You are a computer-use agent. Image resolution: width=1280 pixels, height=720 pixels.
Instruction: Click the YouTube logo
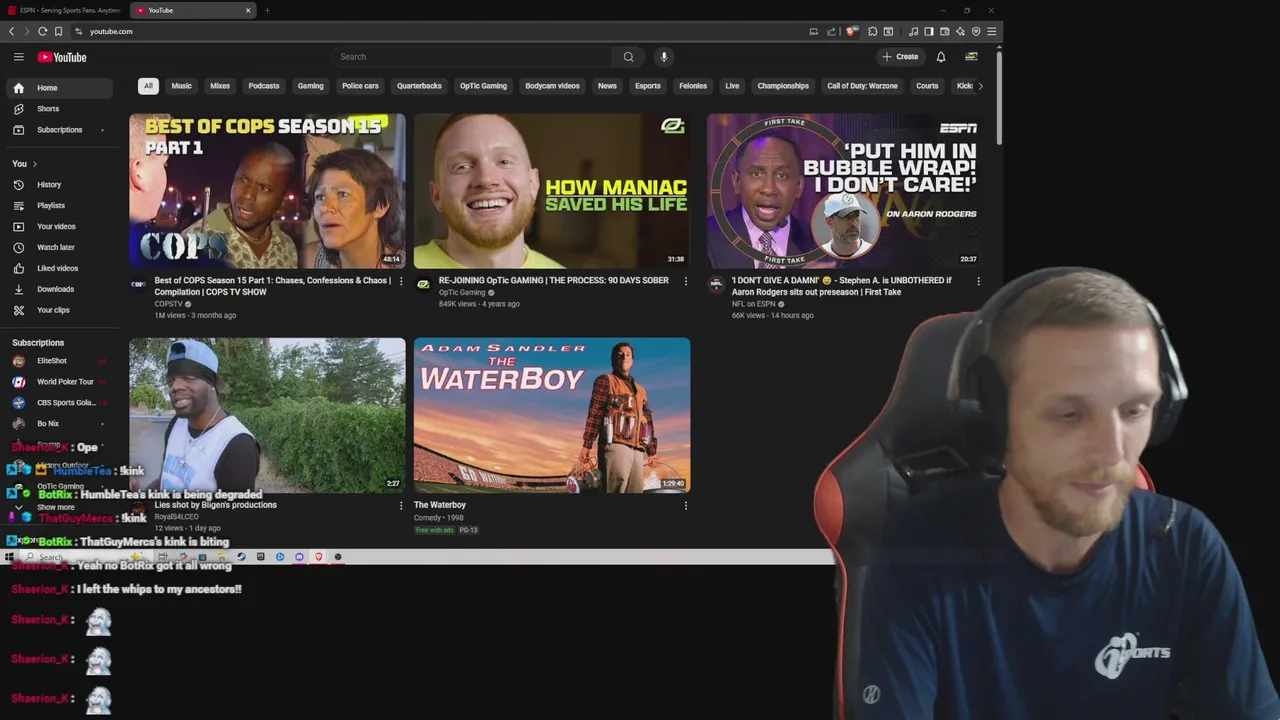(62, 57)
